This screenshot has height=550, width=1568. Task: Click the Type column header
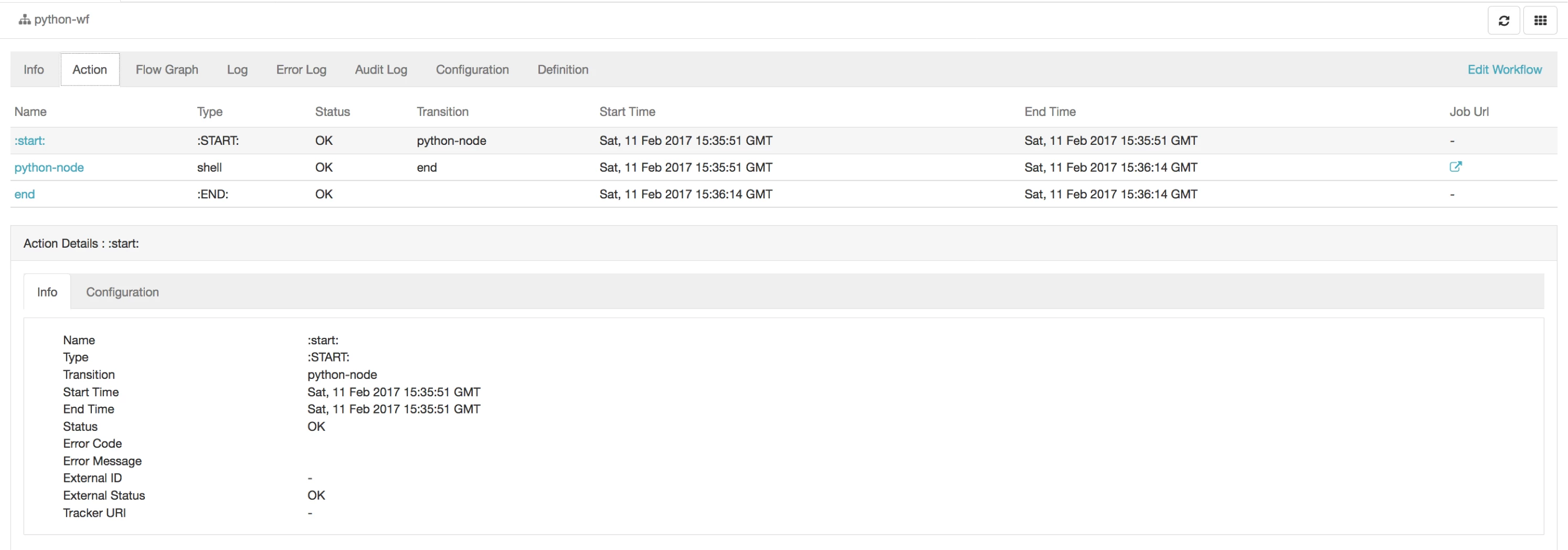[x=210, y=111]
